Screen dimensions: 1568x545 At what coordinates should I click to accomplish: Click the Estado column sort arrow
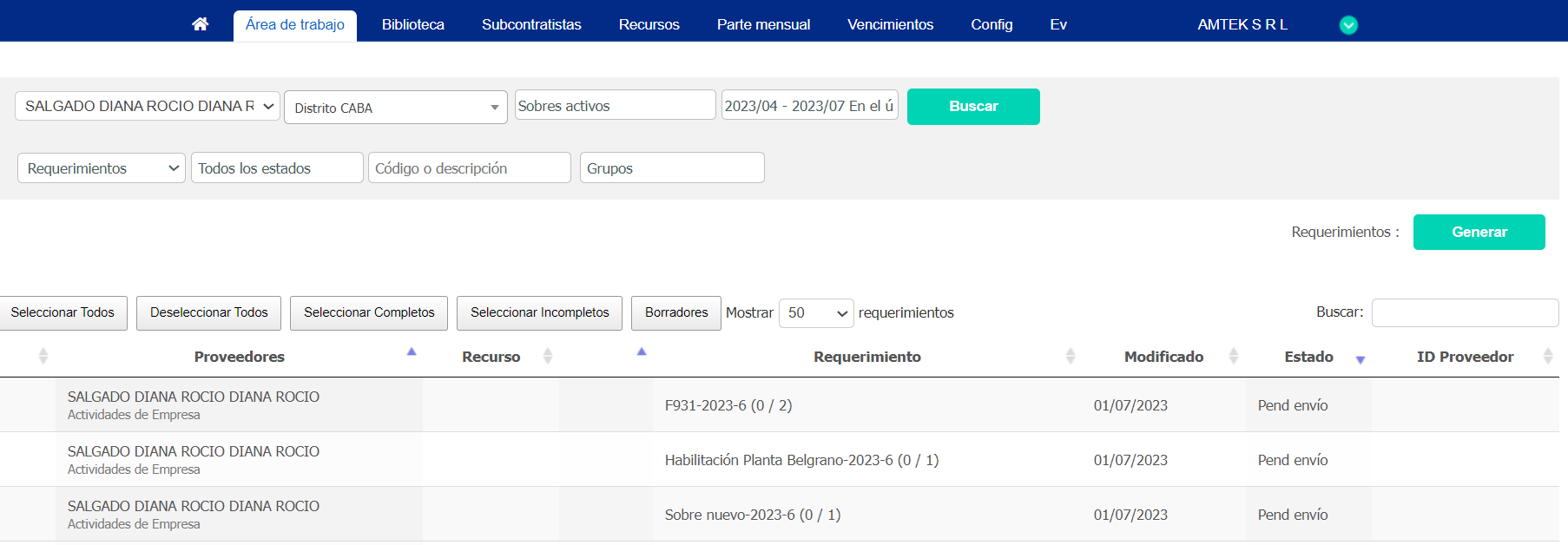pyautogui.click(x=1360, y=359)
